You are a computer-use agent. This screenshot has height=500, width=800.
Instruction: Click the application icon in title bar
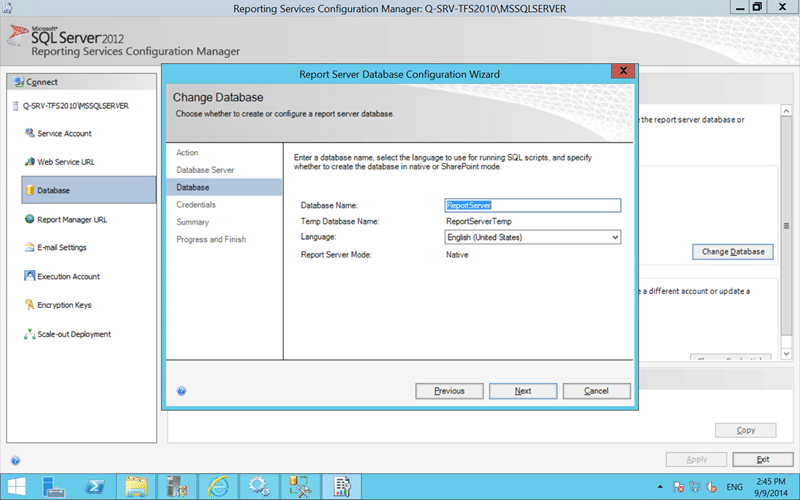(x=7, y=8)
